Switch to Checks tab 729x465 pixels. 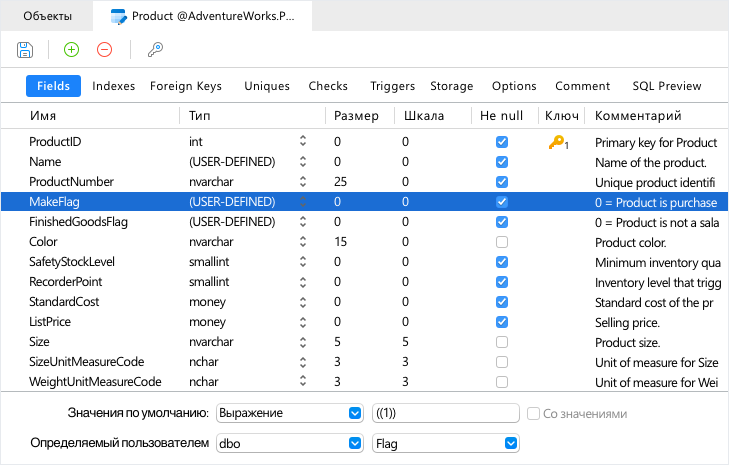pos(328,86)
